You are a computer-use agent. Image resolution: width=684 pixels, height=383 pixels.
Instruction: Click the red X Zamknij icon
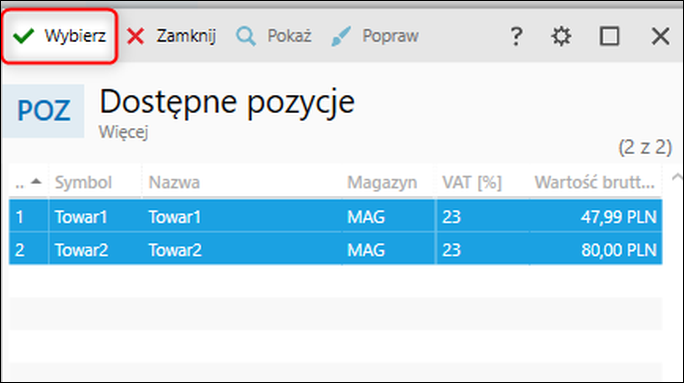[x=136, y=36]
